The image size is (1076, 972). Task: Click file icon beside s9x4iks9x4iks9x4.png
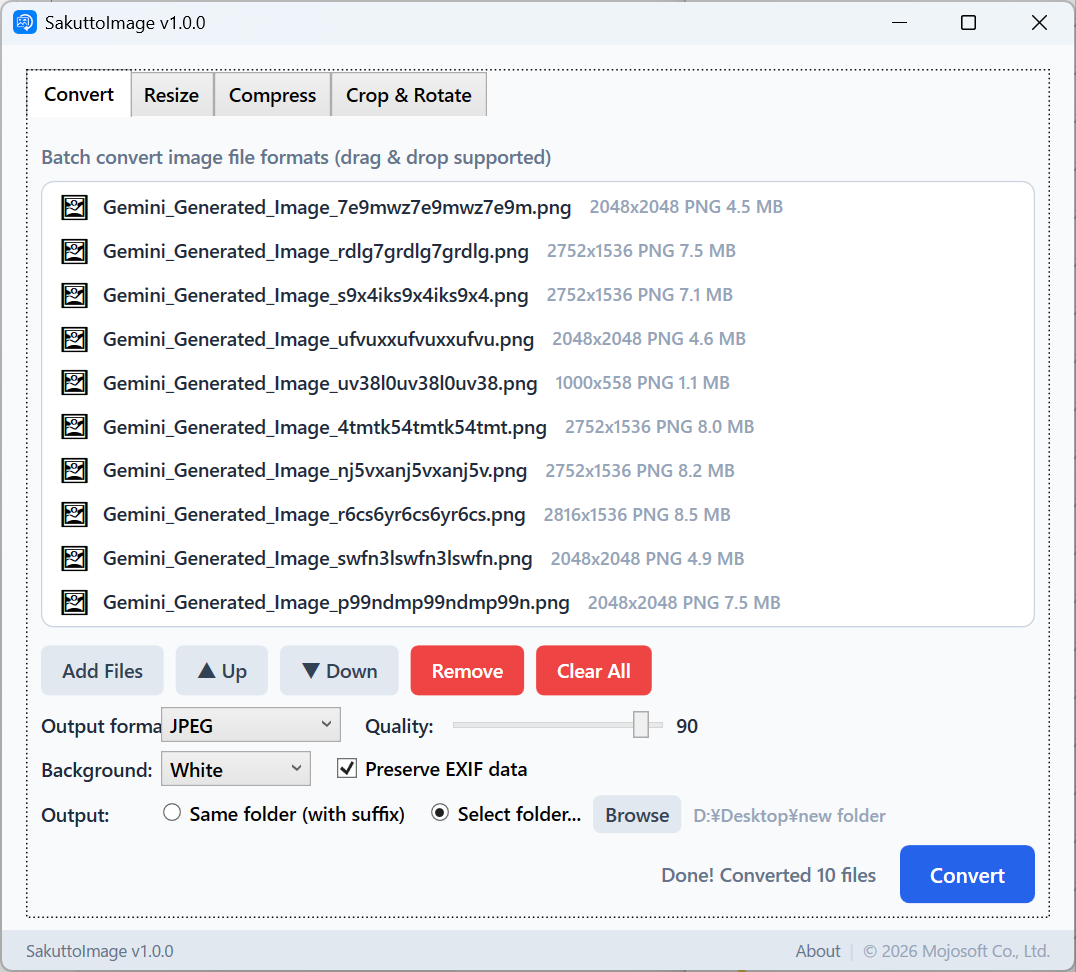pyautogui.click(x=74, y=295)
